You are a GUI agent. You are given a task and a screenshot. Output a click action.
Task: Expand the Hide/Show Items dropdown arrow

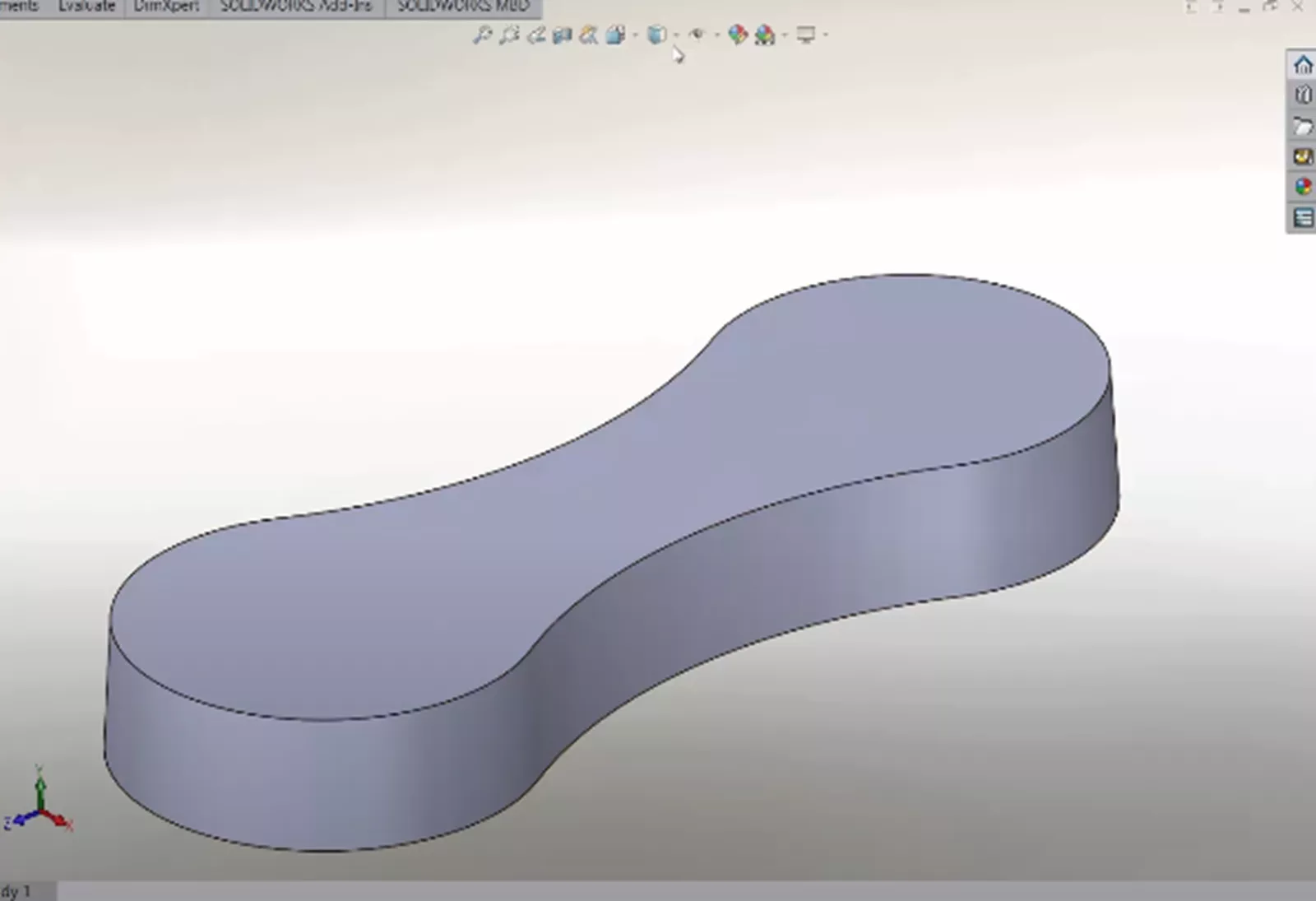716,35
